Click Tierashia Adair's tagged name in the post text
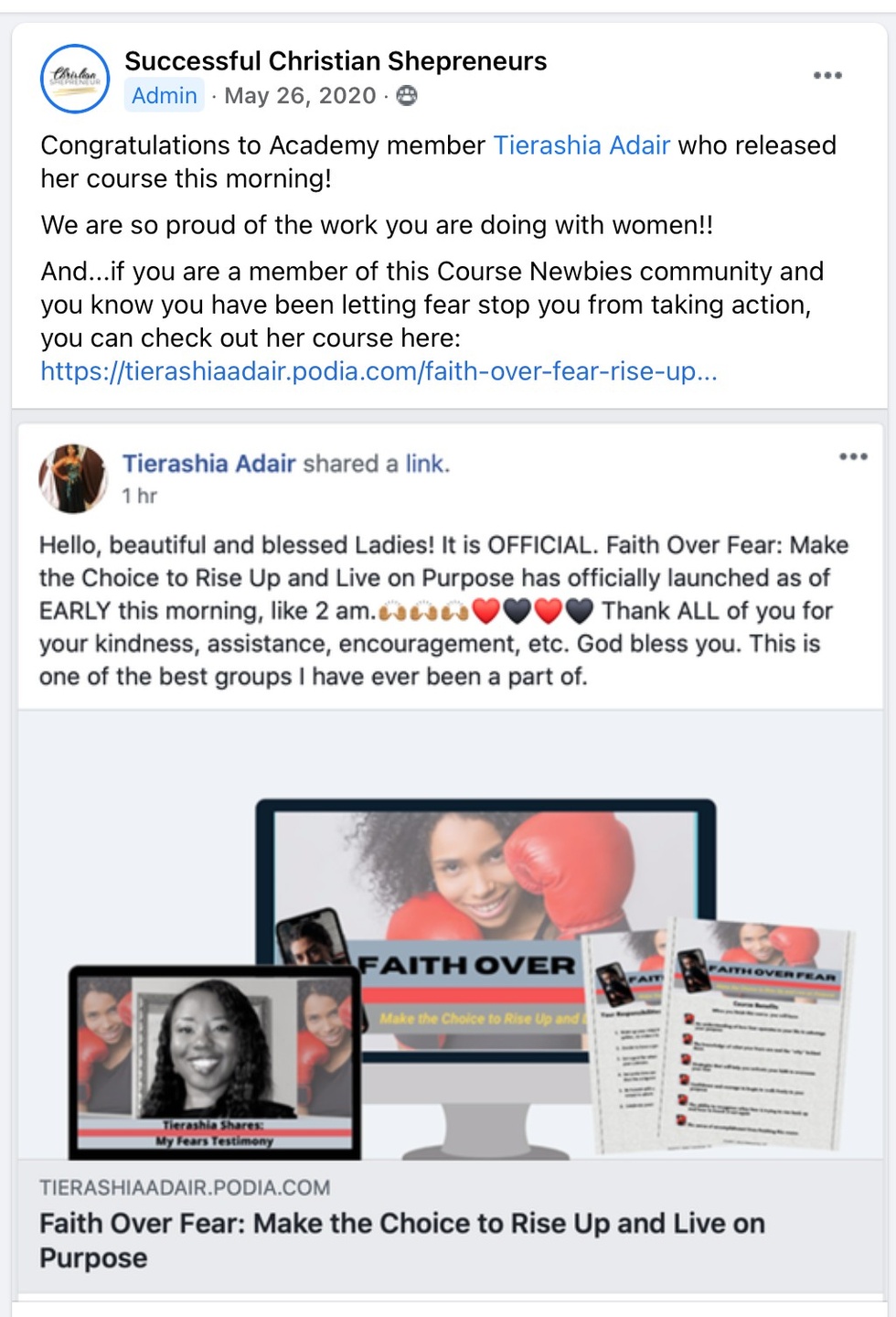 [x=581, y=145]
